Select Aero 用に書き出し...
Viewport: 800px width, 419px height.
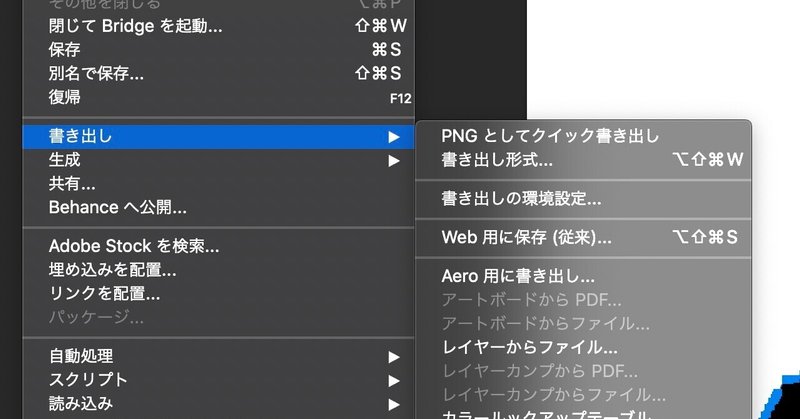[584, 276]
